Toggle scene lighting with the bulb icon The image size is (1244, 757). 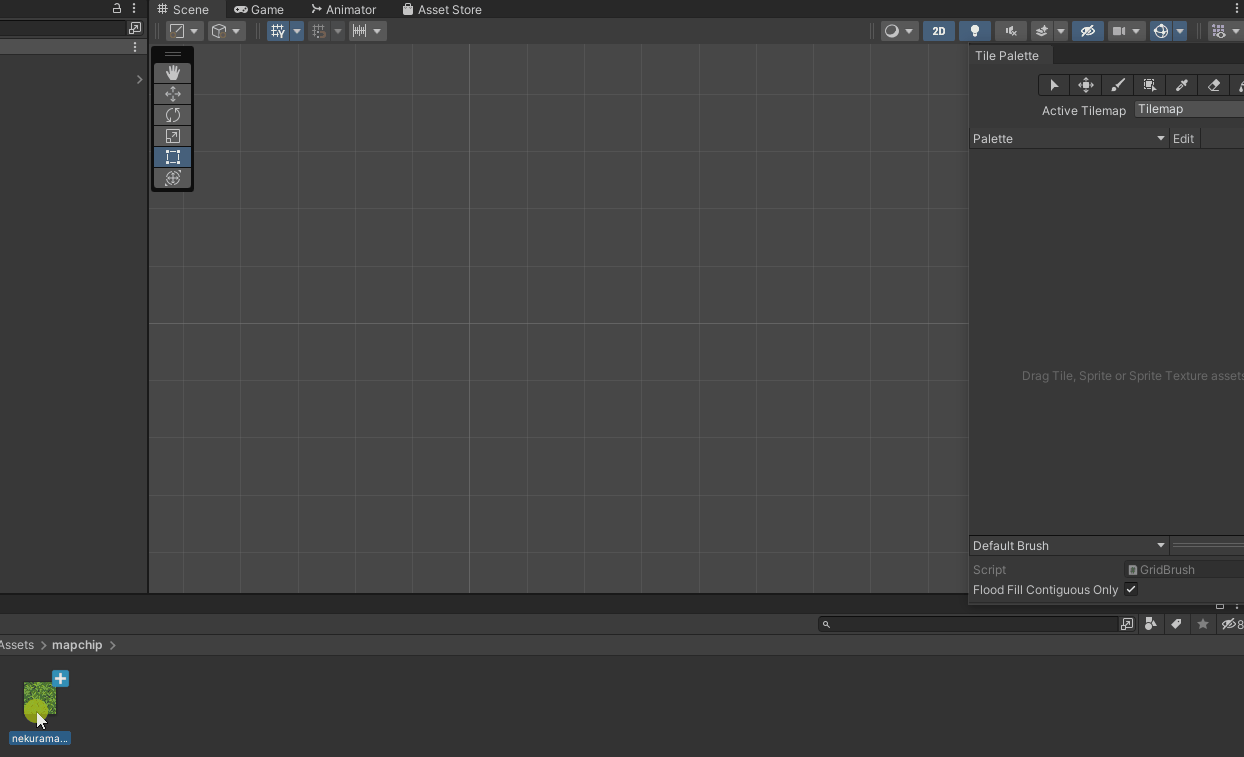click(x=974, y=31)
